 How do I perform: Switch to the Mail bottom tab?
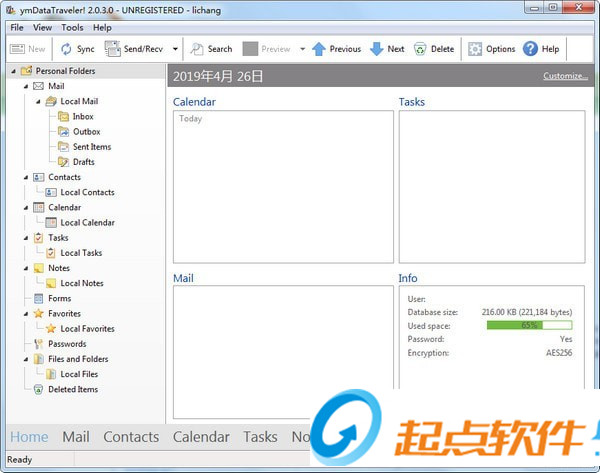coord(76,437)
